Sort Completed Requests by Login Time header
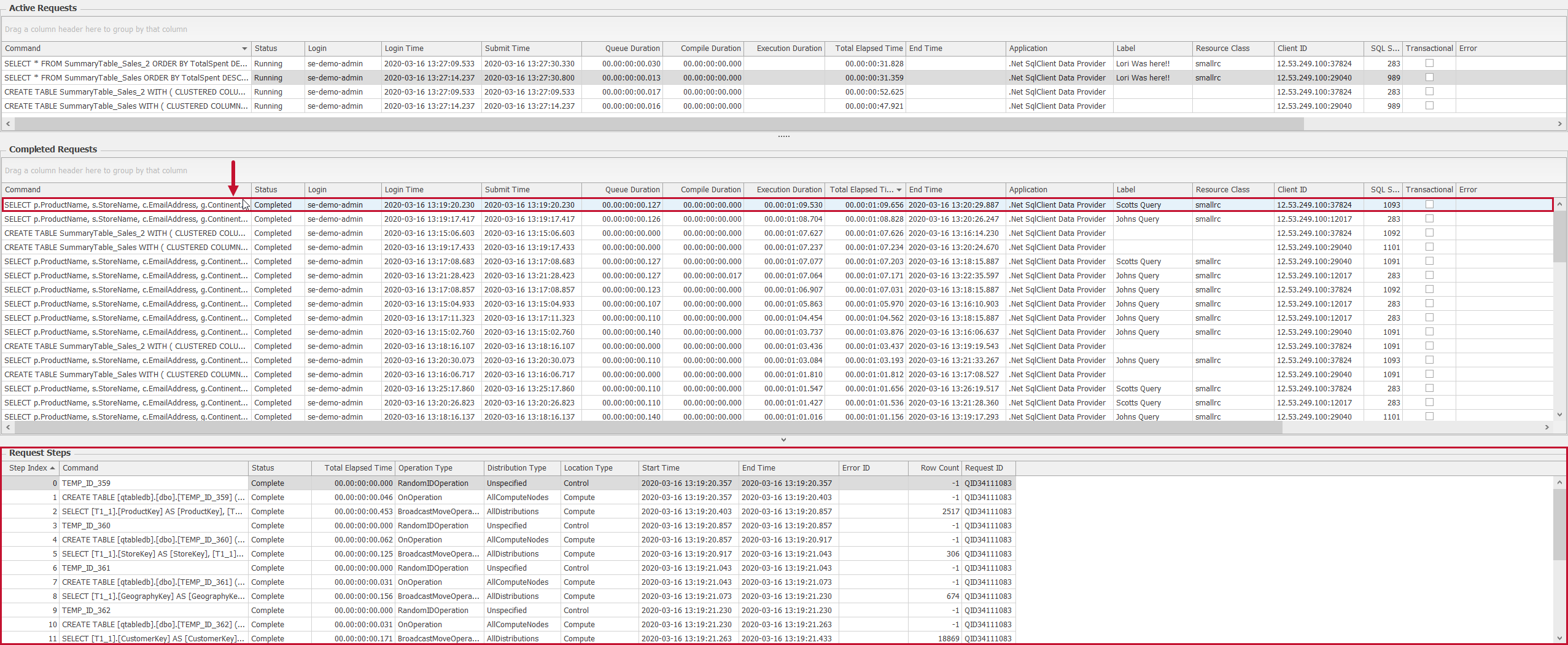This screenshot has width=1568, height=645. pyautogui.click(x=403, y=190)
